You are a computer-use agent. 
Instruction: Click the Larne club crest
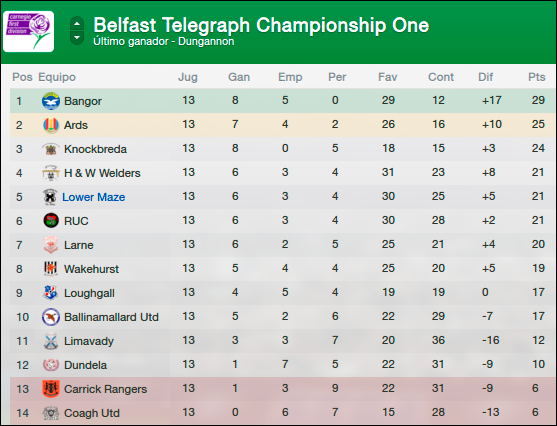coord(50,245)
